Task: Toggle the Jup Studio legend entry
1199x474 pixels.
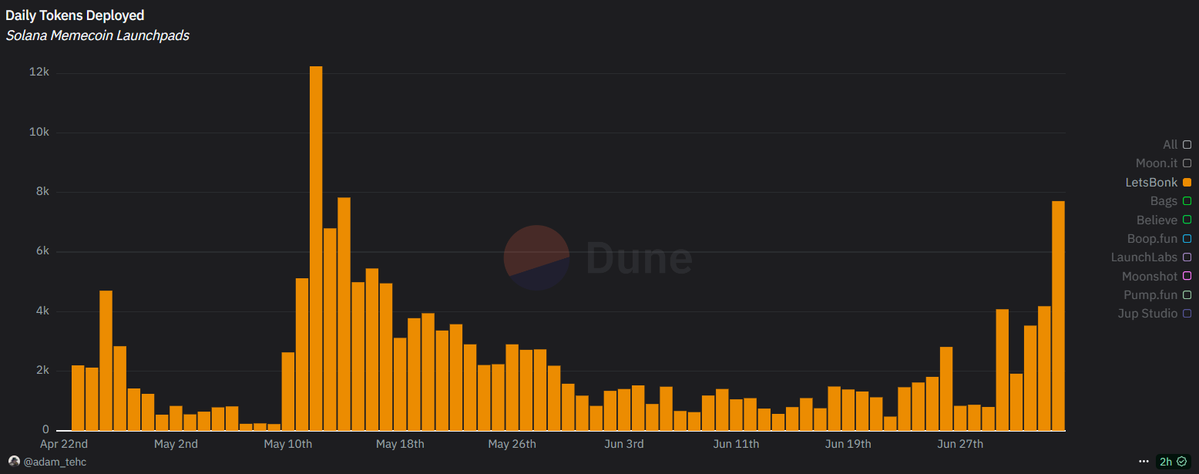Action: point(1157,313)
